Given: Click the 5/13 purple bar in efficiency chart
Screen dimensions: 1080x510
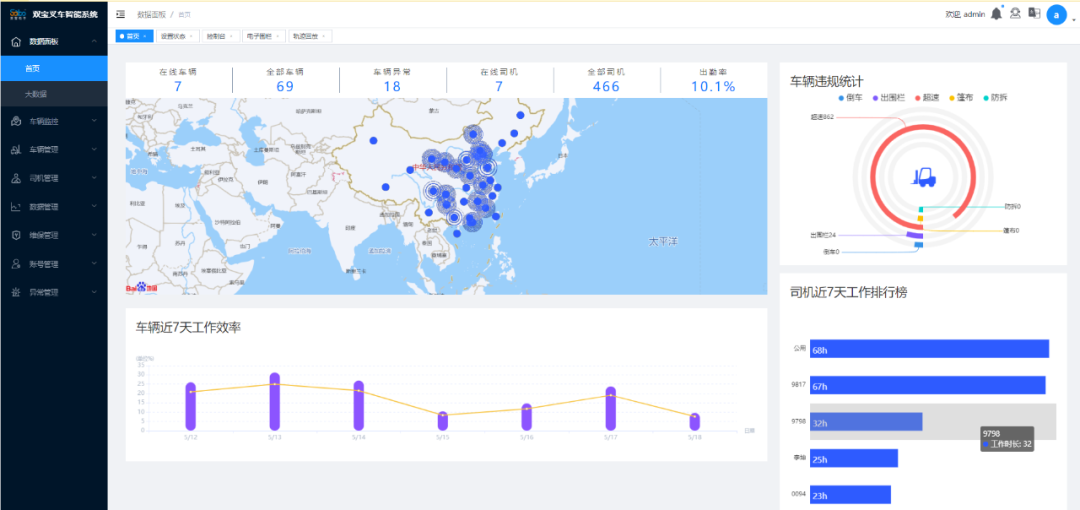Looking at the screenshot, I should coord(275,402).
